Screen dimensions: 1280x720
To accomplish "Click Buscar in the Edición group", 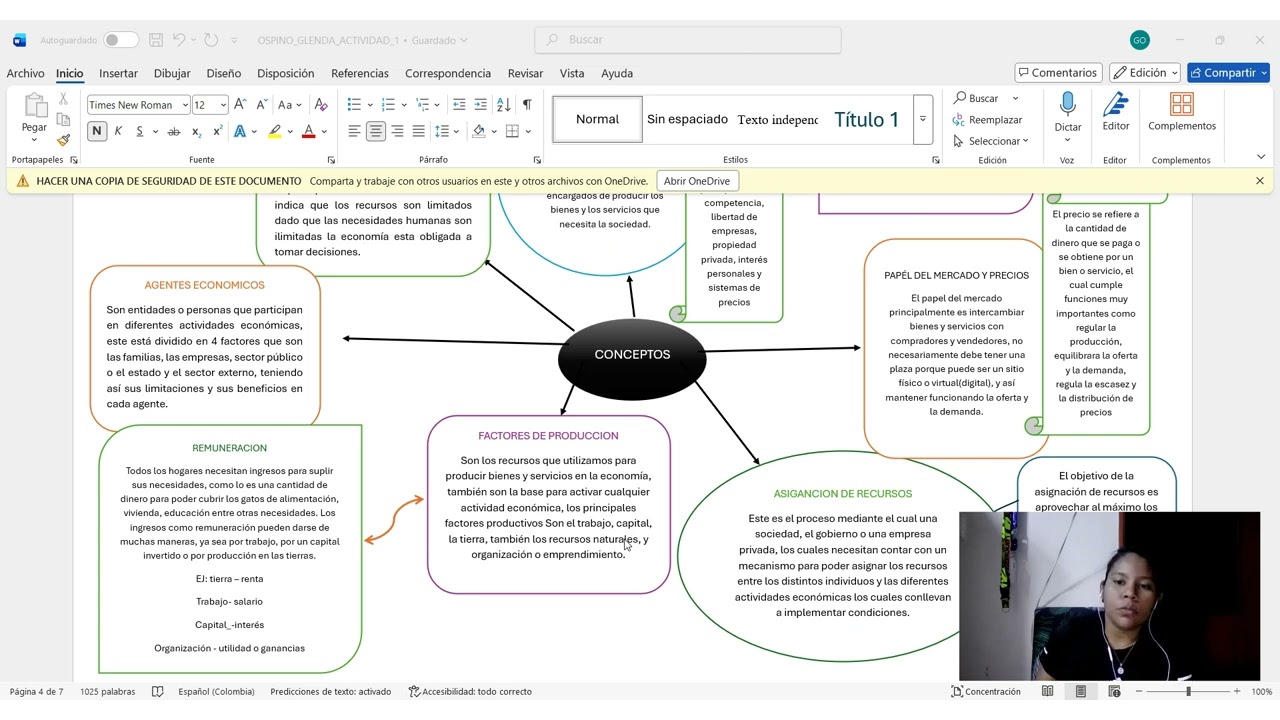I will 975,98.
